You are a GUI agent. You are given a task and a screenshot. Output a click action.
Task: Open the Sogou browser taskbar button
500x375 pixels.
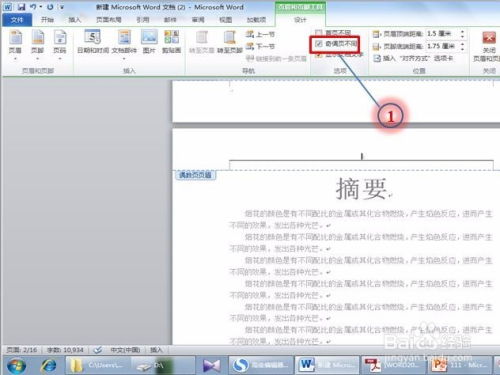point(261,365)
